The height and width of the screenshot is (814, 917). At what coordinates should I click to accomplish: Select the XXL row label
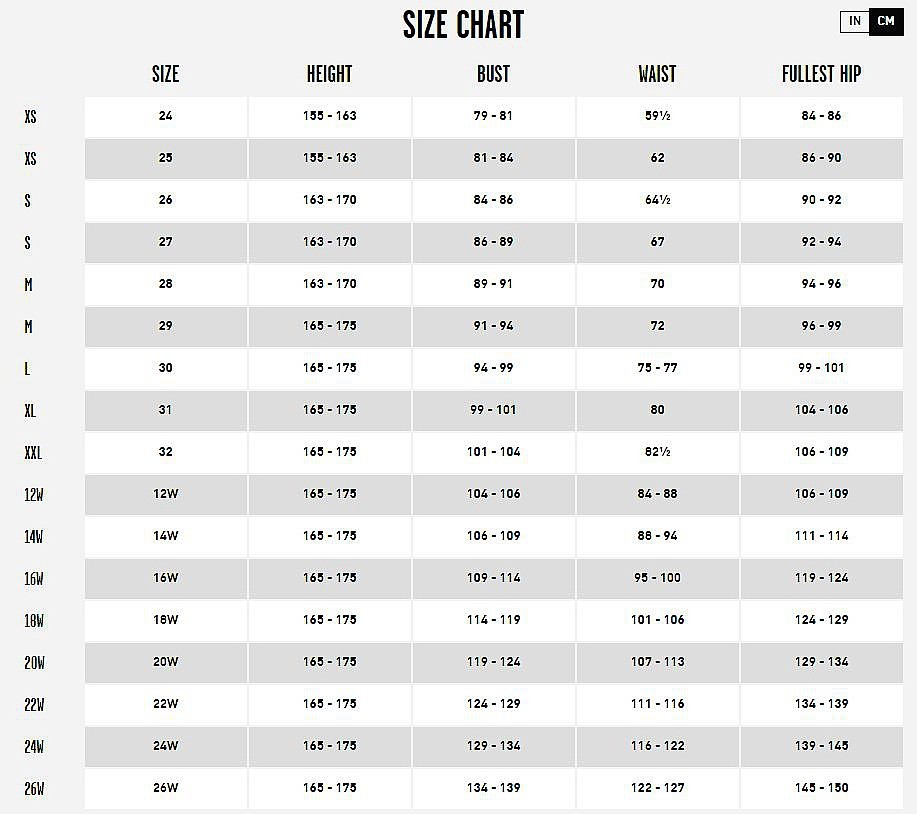pos(33,453)
